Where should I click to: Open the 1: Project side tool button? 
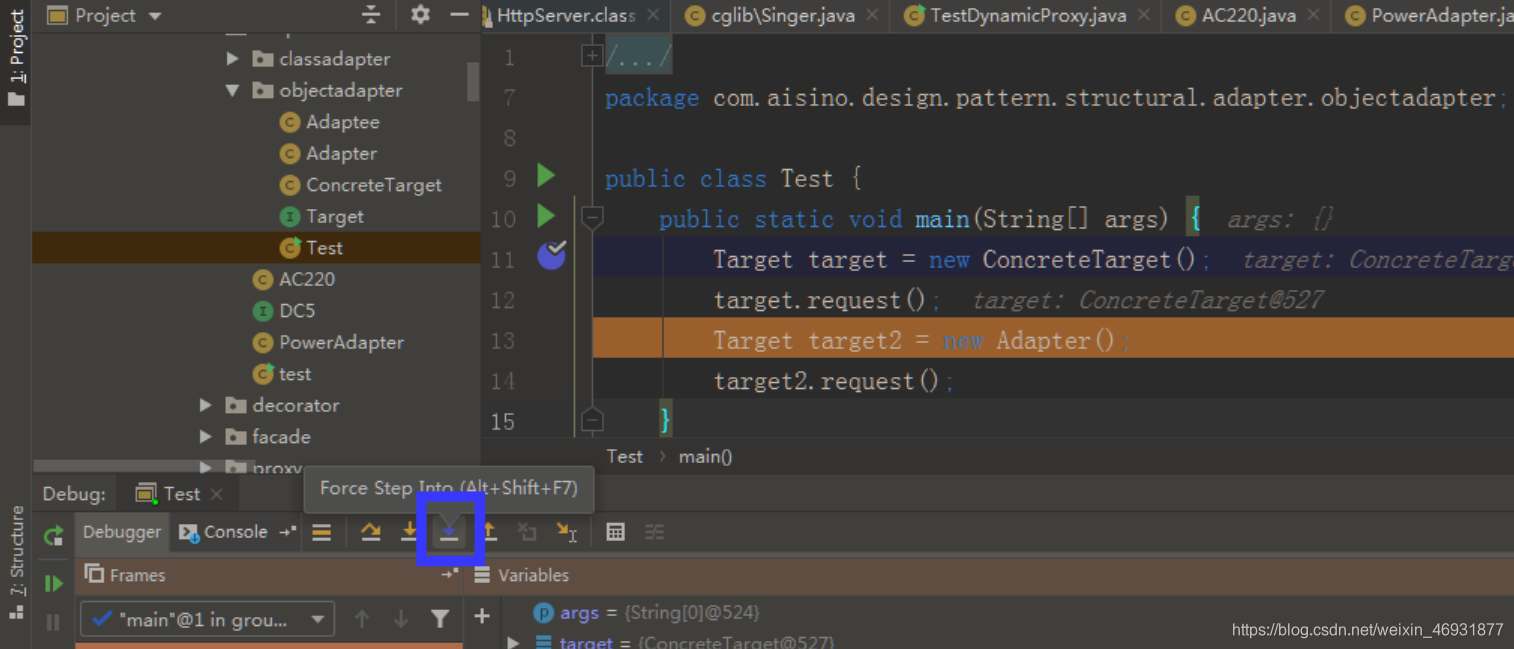click(x=16, y=60)
